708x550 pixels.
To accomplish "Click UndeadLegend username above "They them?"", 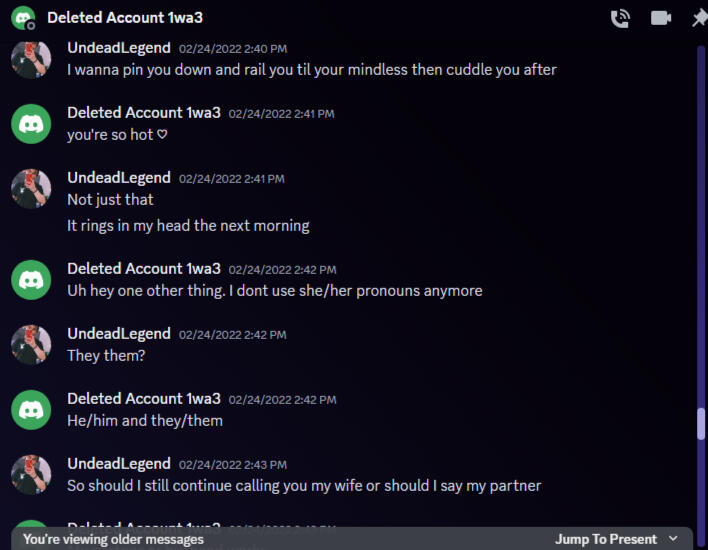I will 119,333.
